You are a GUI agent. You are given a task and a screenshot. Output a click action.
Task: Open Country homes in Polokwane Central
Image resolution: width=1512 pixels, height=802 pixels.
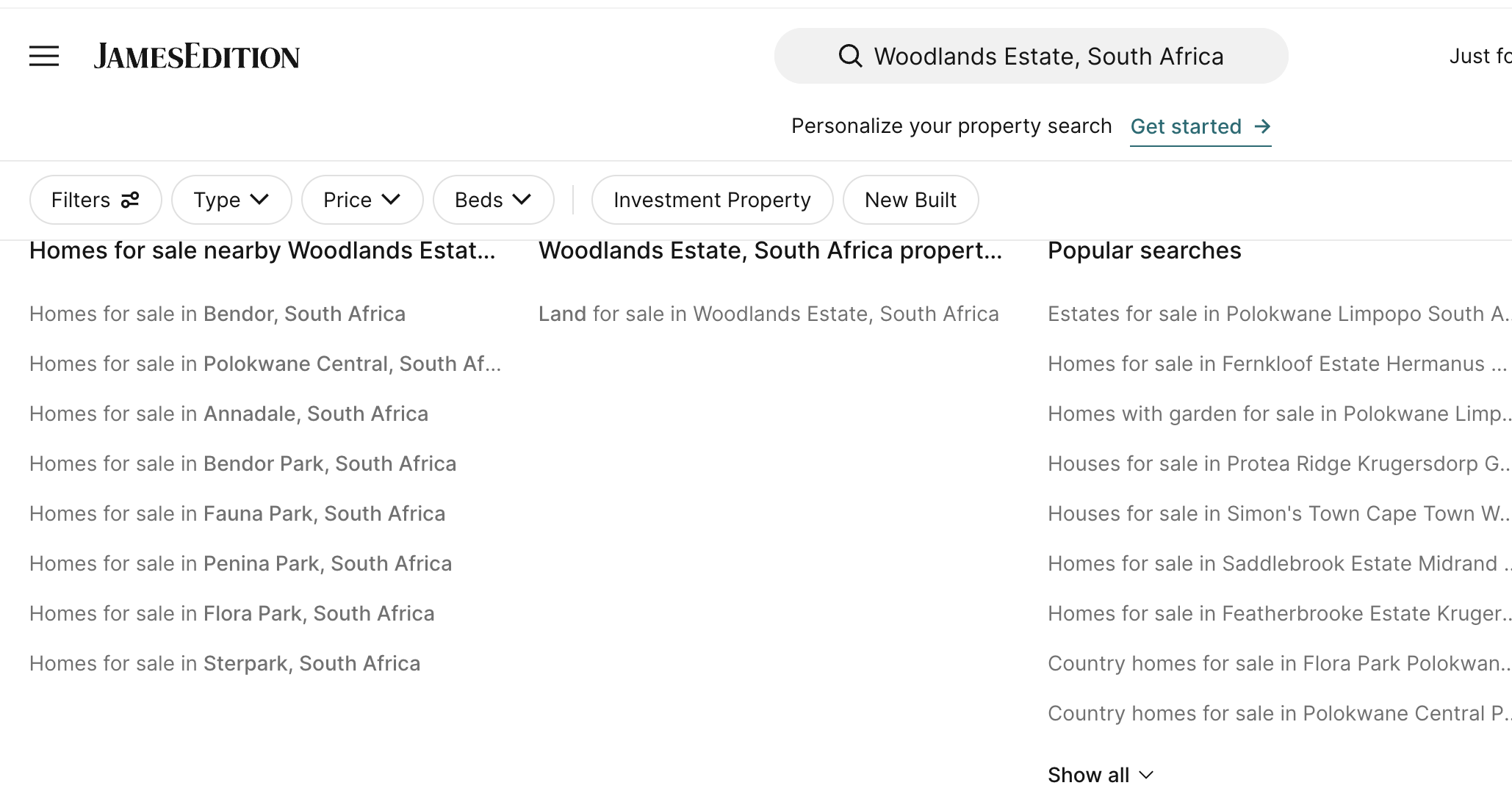1279,713
